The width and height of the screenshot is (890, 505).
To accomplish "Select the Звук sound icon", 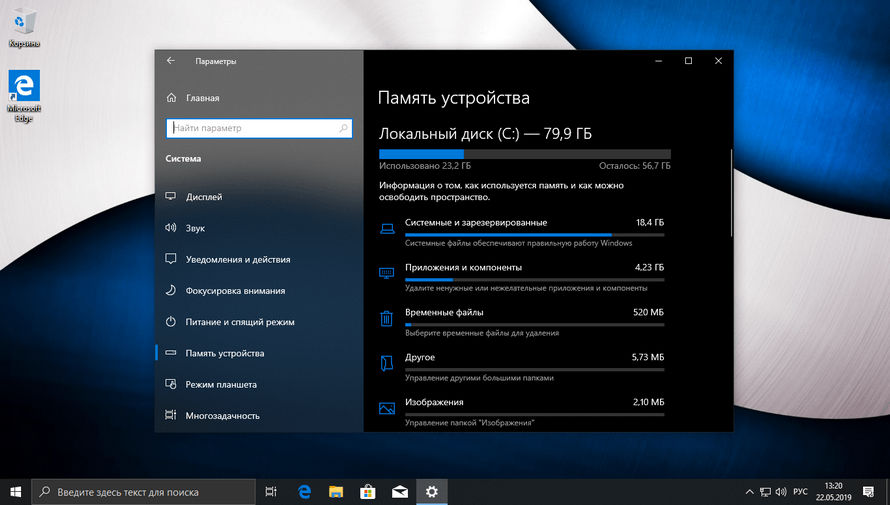I will click(x=171, y=228).
